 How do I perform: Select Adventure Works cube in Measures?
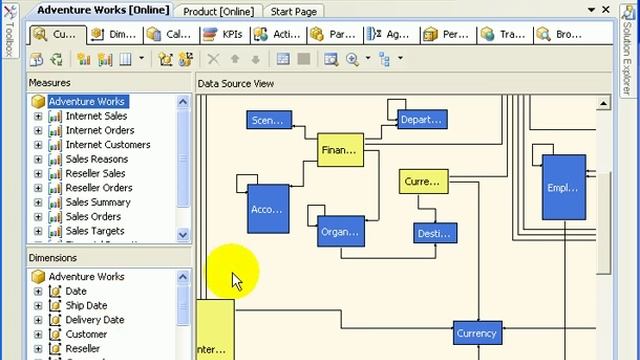point(87,101)
